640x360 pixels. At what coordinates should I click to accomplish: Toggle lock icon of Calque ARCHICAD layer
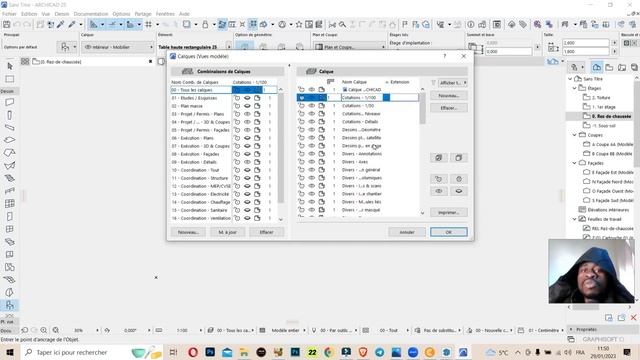[x=301, y=89]
